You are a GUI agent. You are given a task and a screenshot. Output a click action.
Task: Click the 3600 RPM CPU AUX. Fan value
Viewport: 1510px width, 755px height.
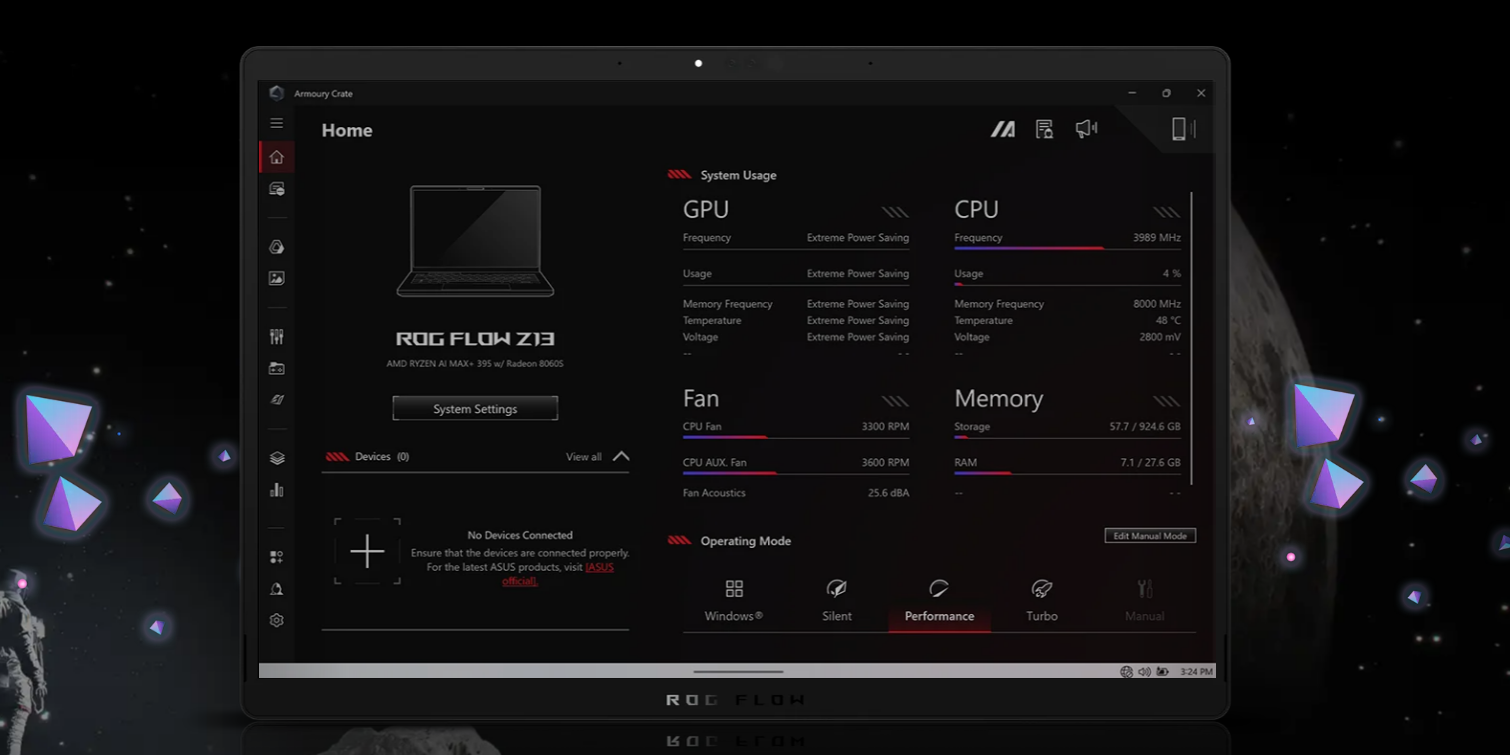pyautogui.click(x=885, y=463)
